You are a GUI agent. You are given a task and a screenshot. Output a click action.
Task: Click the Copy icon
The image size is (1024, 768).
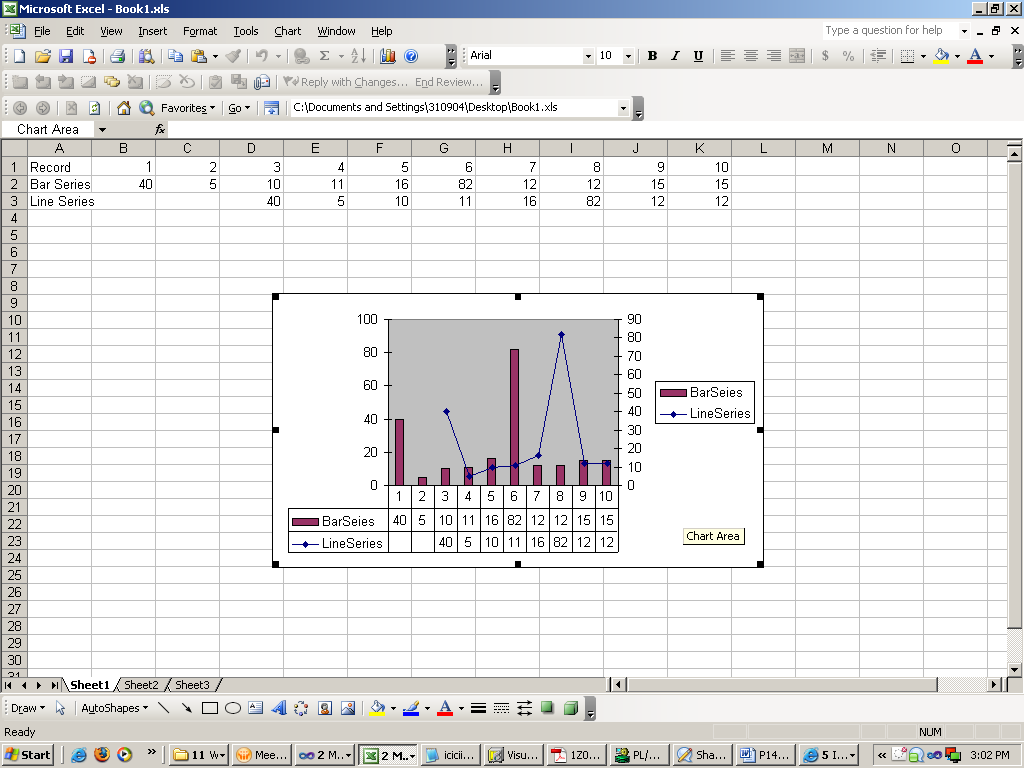tap(175, 56)
